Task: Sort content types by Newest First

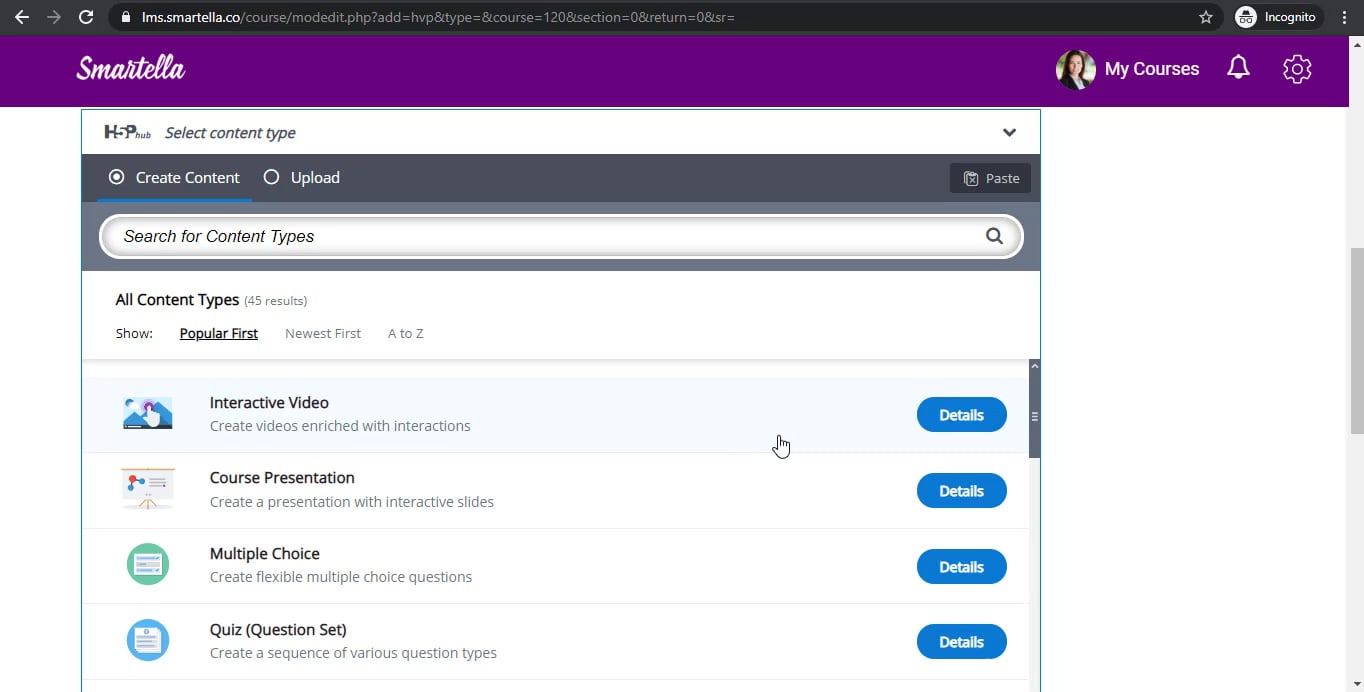Action: (323, 333)
